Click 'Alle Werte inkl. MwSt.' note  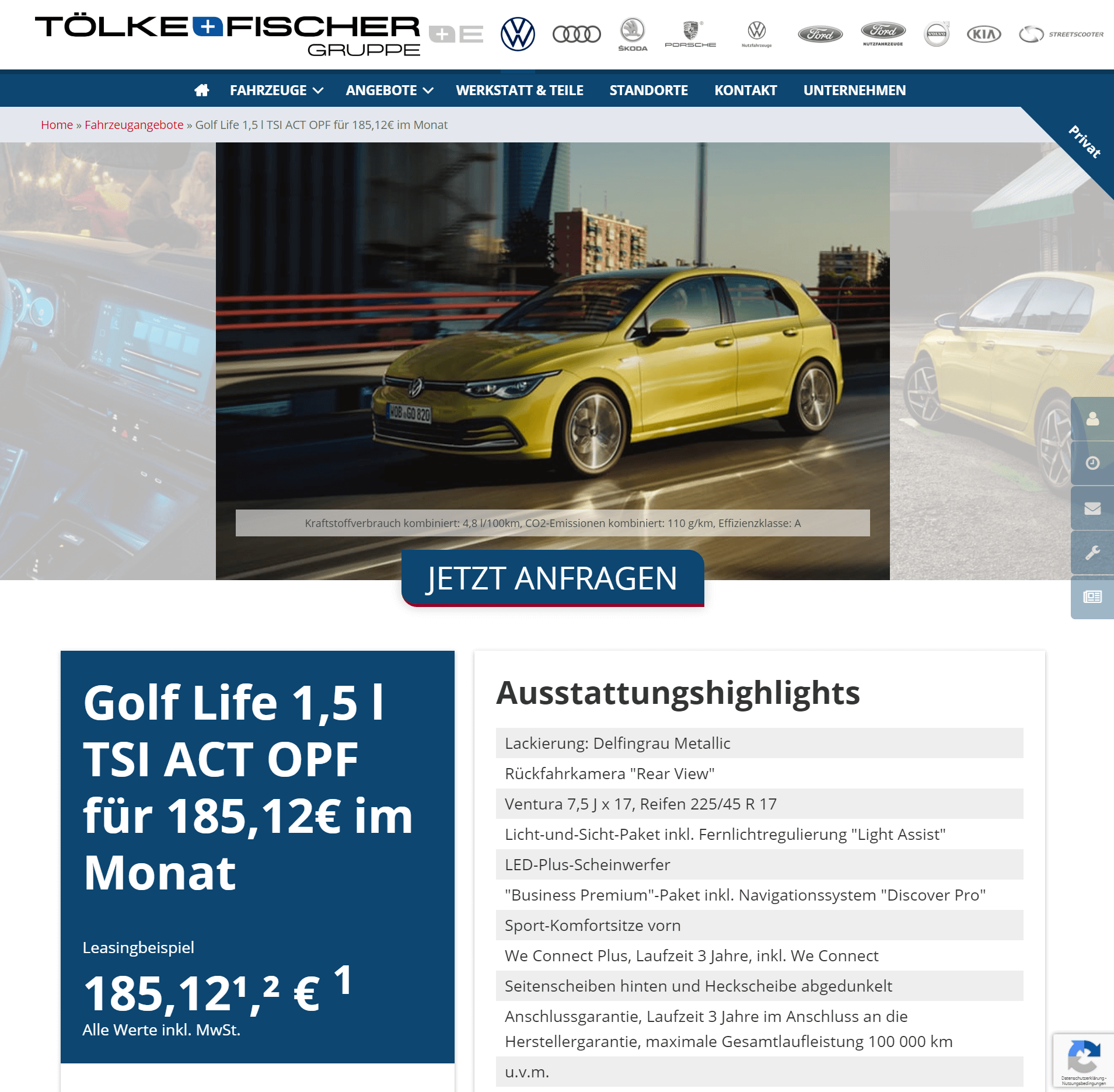click(161, 1030)
